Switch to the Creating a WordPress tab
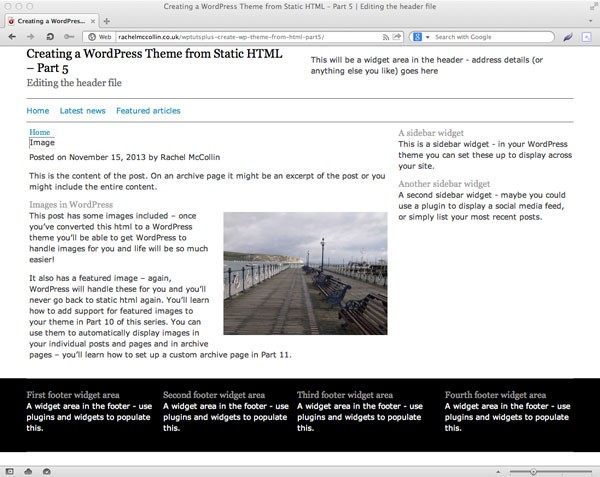This screenshot has height=477, width=600. pyautogui.click(x=52, y=21)
